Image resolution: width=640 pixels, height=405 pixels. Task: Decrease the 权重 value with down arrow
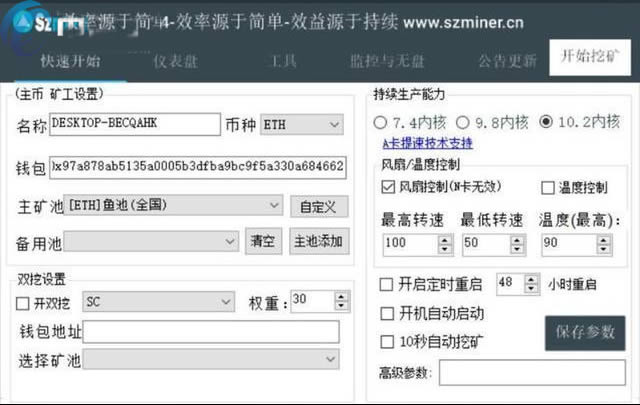pyautogui.click(x=342, y=306)
